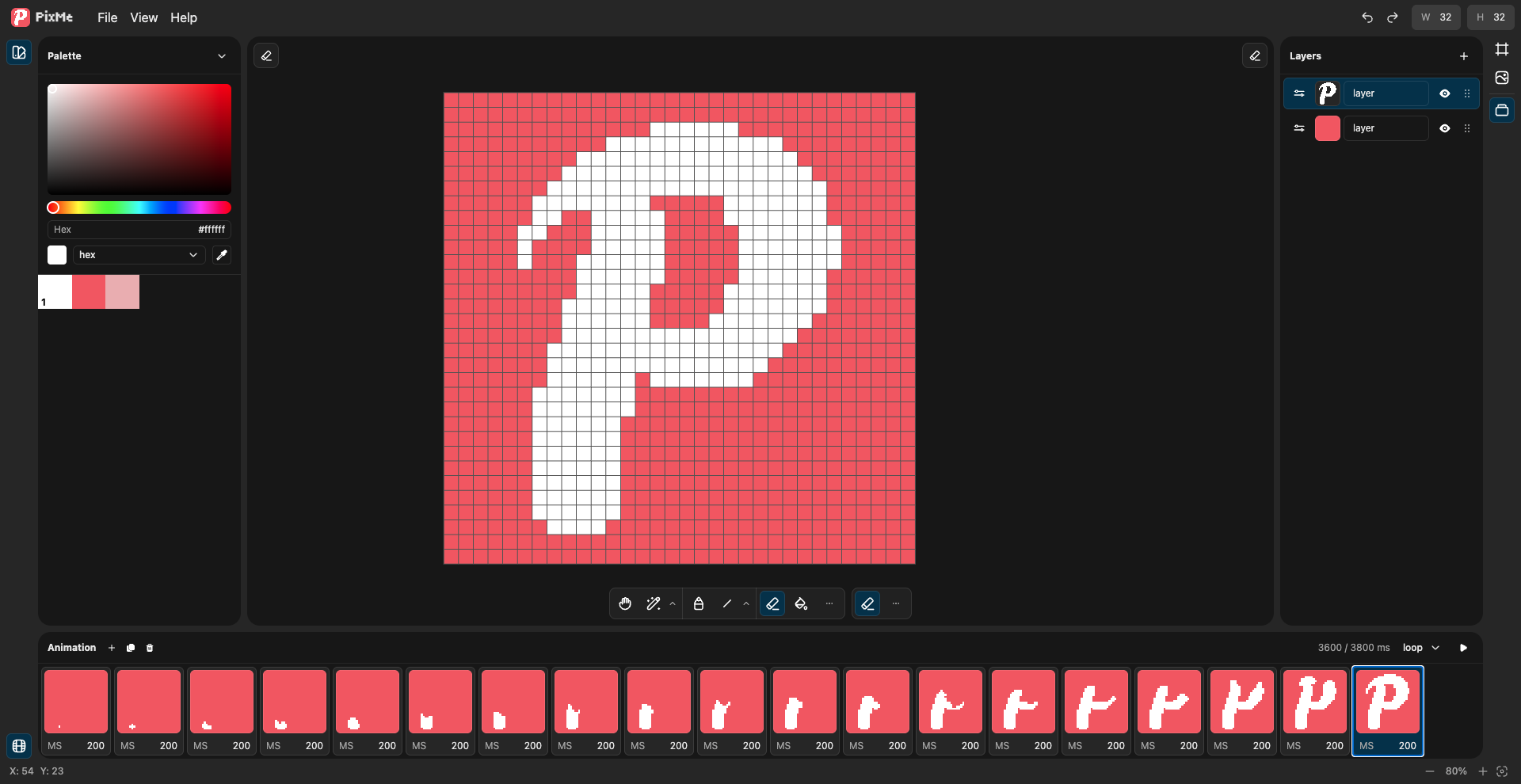Delete the current animation frame
Viewport: 1521px width, 784px height.
pyautogui.click(x=150, y=648)
